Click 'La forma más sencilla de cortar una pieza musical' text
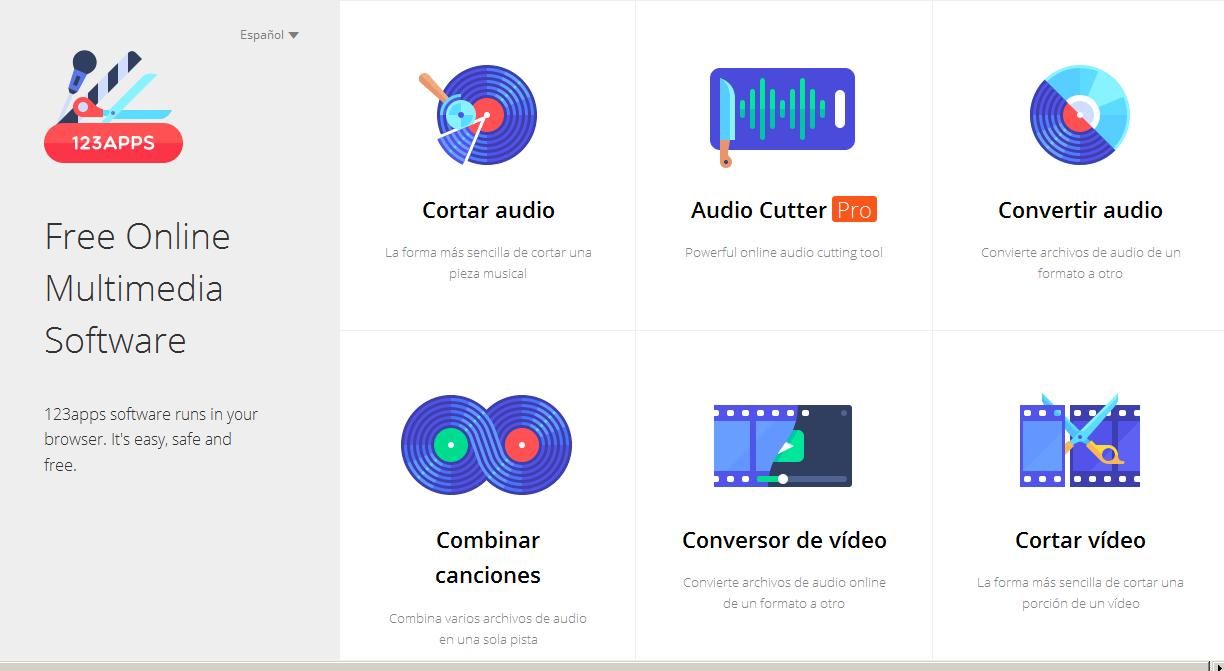 point(488,263)
